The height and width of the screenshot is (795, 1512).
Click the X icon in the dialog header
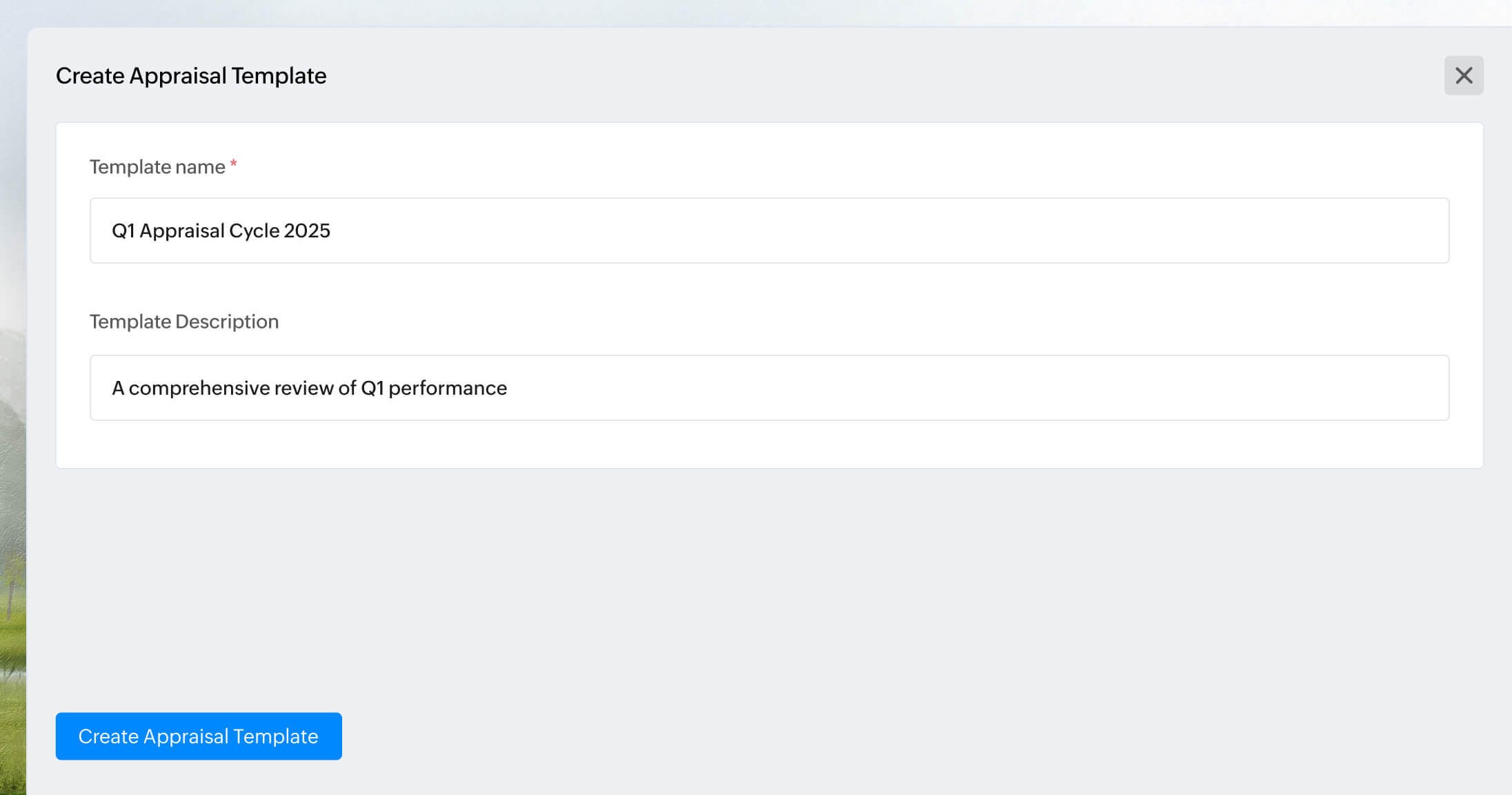tap(1463, 75)
